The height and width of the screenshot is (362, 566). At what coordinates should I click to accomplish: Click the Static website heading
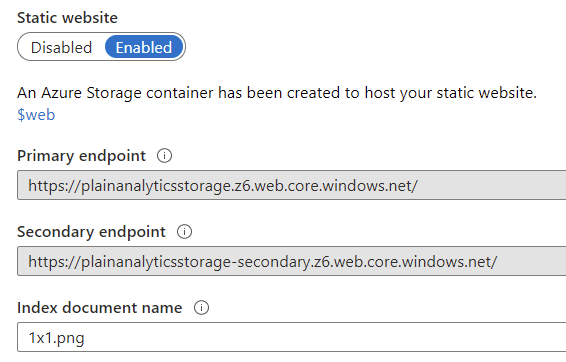(68, 18)
